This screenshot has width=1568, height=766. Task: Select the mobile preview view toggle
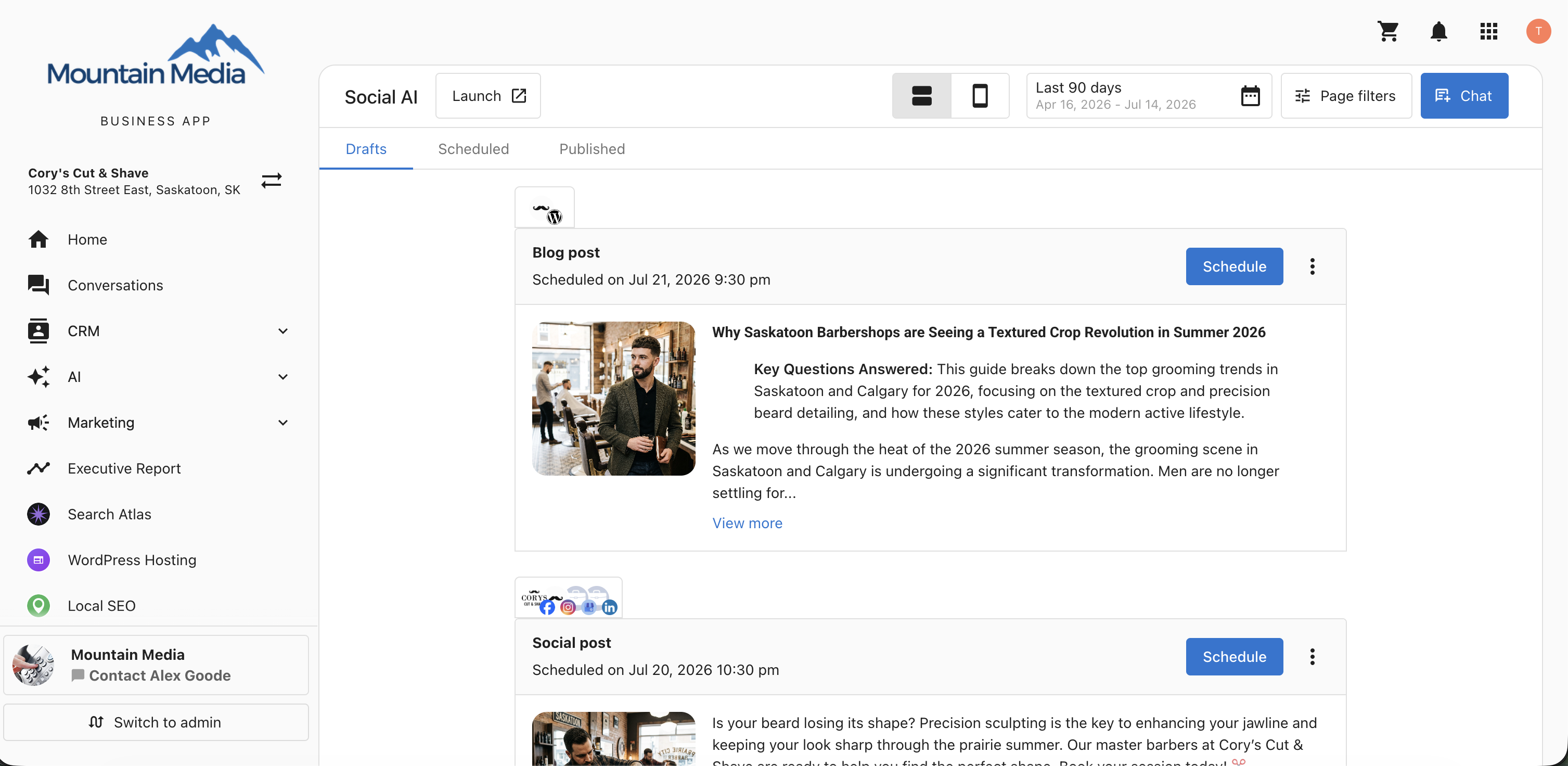click(980, 96)
